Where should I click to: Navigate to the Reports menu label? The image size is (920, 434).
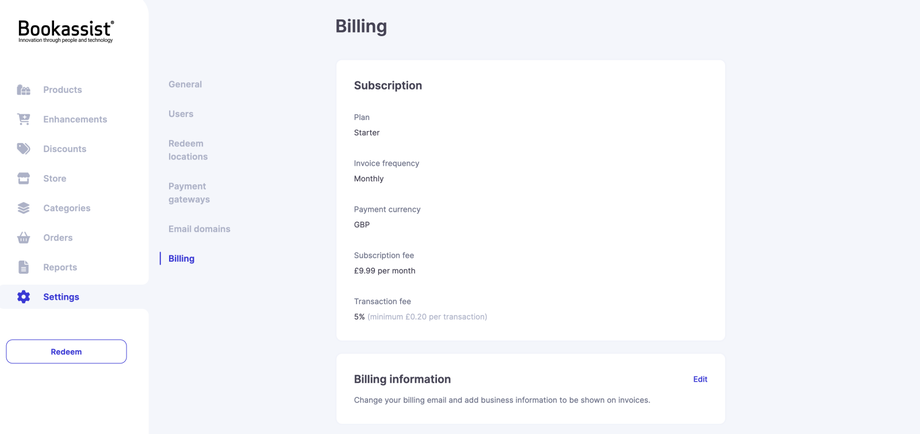coord(60,267)
